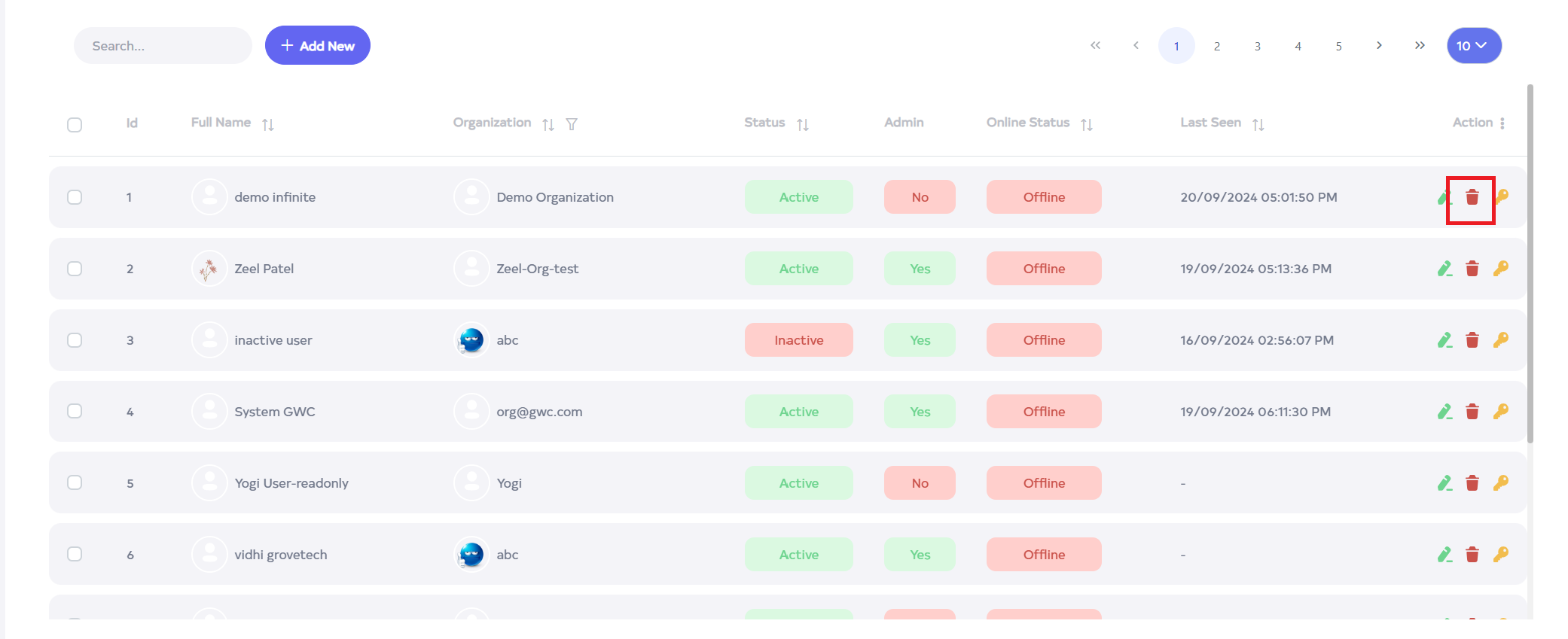Check the box for demo infinite
Image resolution: width=1568 pixels, height=639 pixels.
[75, 197]
